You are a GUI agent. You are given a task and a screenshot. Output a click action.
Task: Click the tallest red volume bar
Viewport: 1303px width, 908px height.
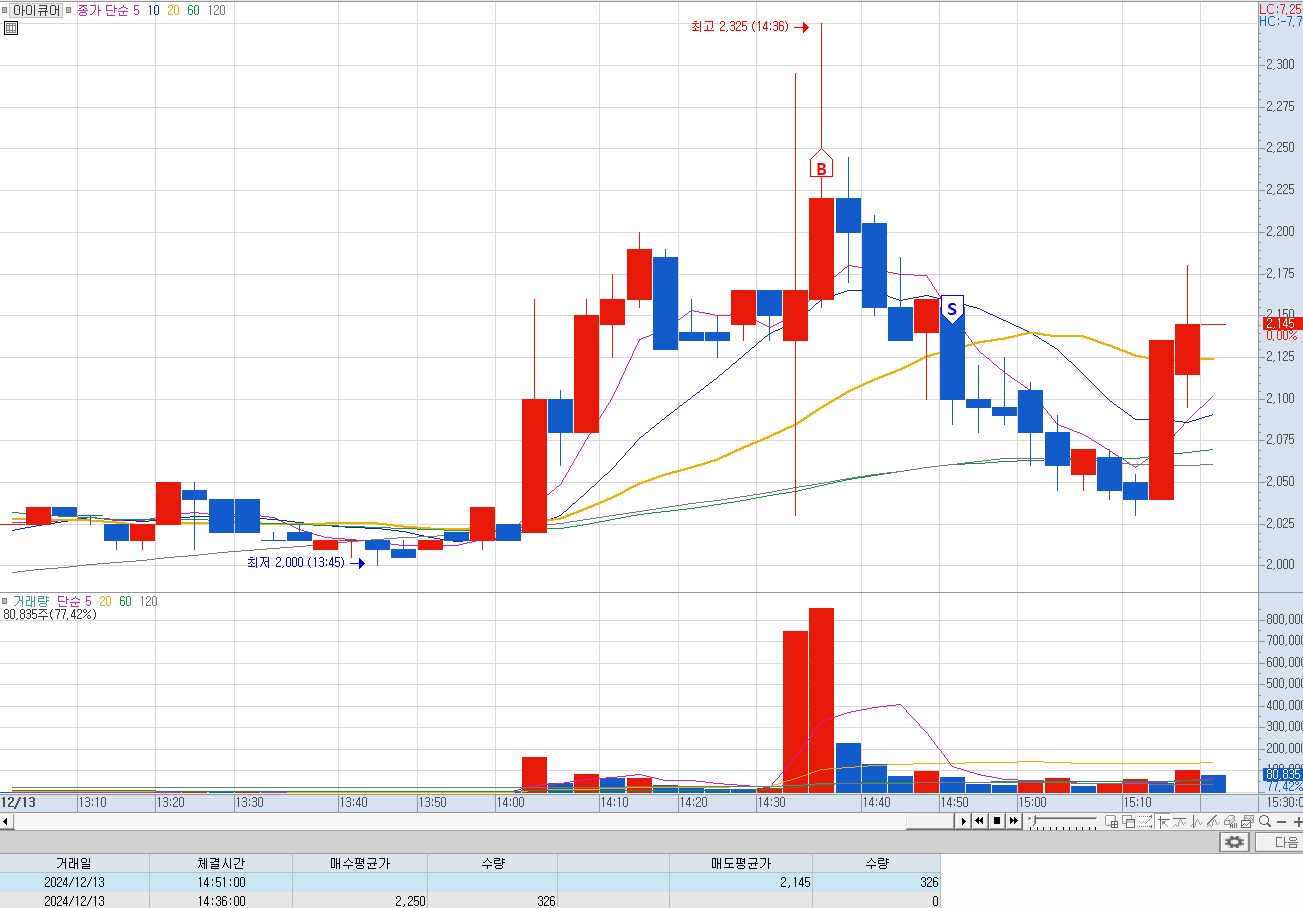(821, 700)
